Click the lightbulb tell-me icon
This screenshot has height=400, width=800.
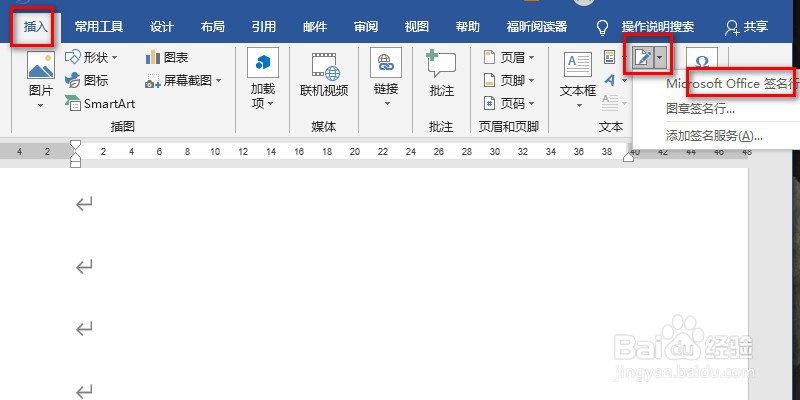(x=603, y=28)
